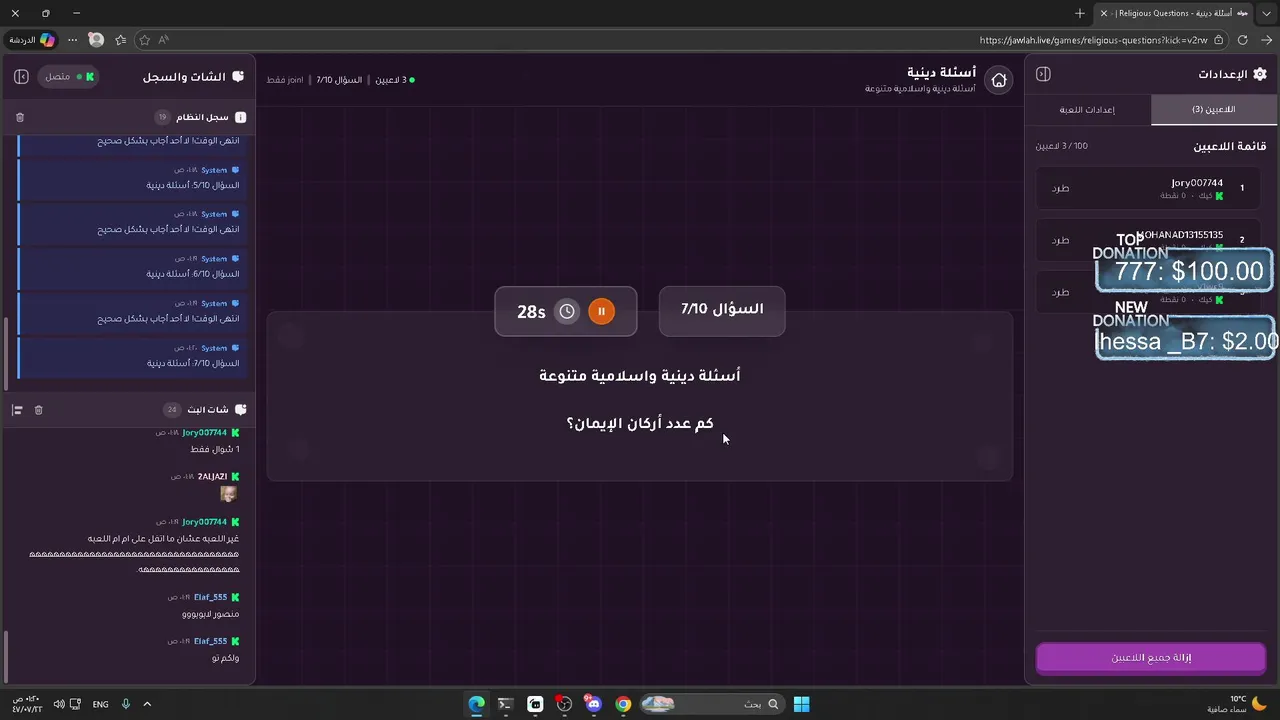Click the read aloud icon
The image size is (1280, 720).
click(x=164, y=40)
